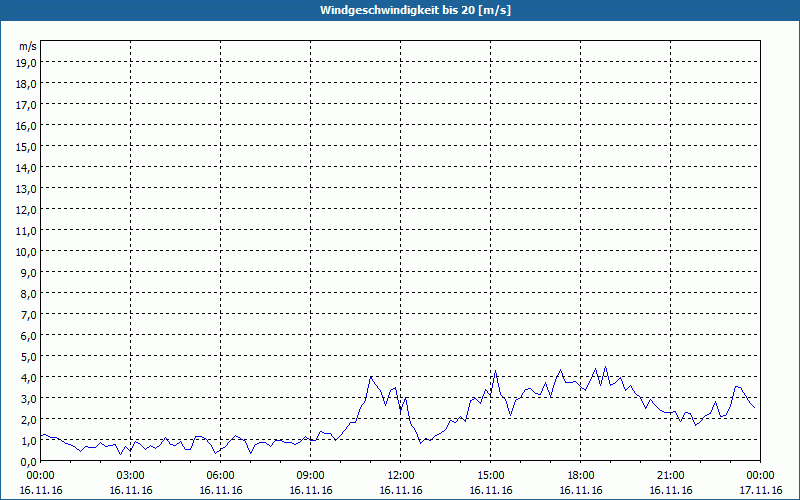The width and height of the screenshot is (800, 500).
Task: Select the 1,0 y-axis label
Action: [29, 441]
